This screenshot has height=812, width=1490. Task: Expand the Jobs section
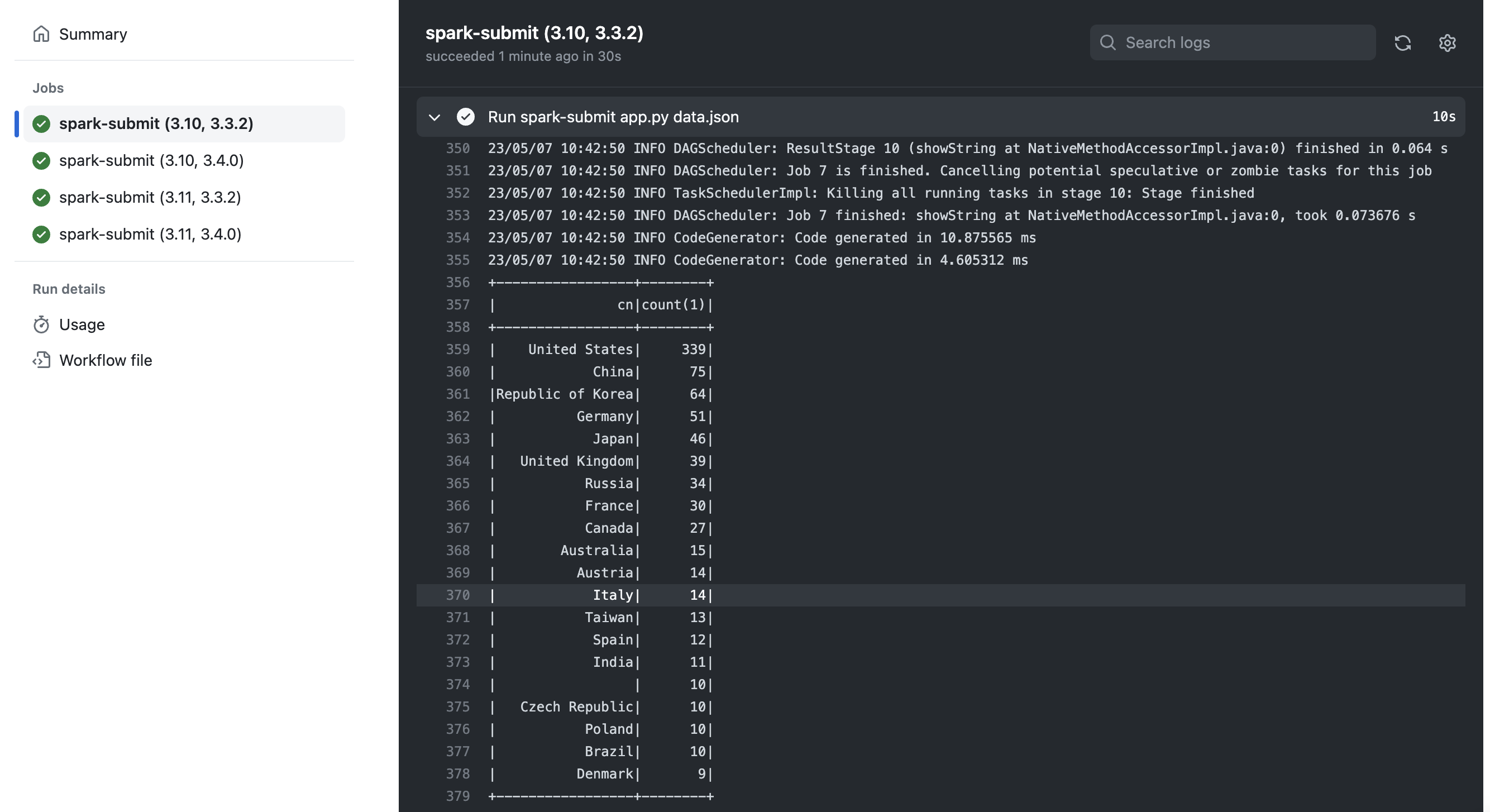[x=48, y=87]
